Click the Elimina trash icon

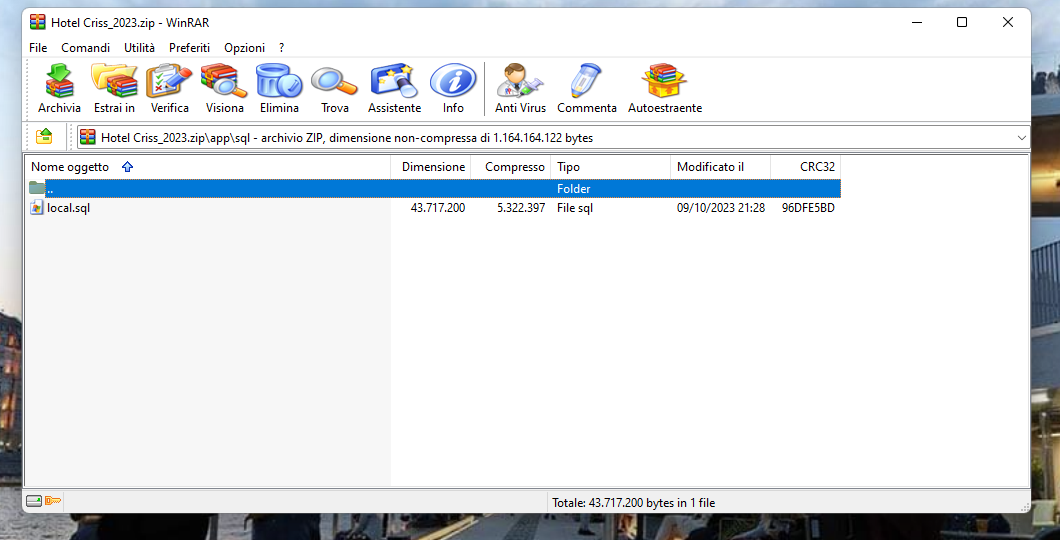[x=279, y=89]
